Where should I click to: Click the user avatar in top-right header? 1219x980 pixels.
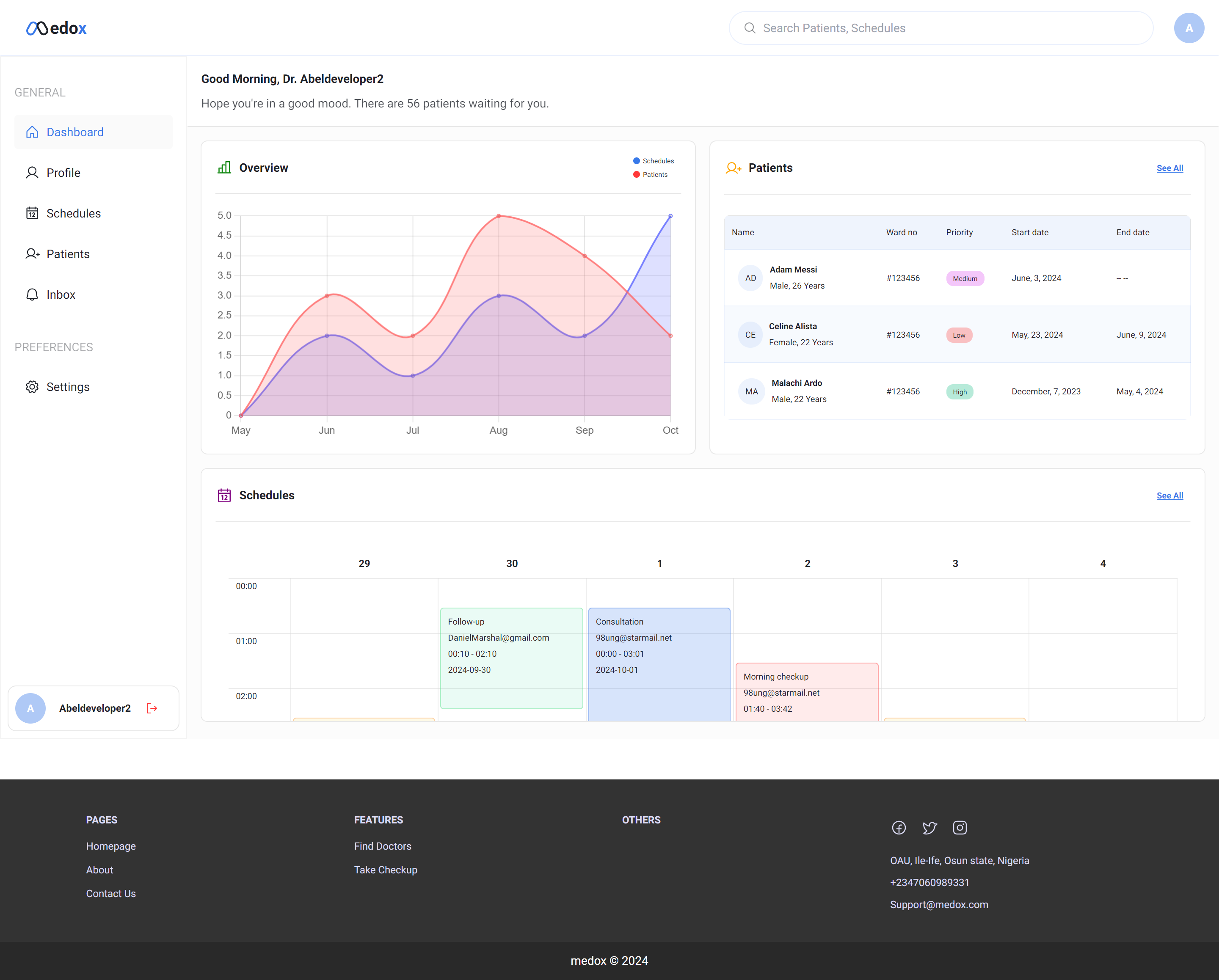pos(1189,28)
